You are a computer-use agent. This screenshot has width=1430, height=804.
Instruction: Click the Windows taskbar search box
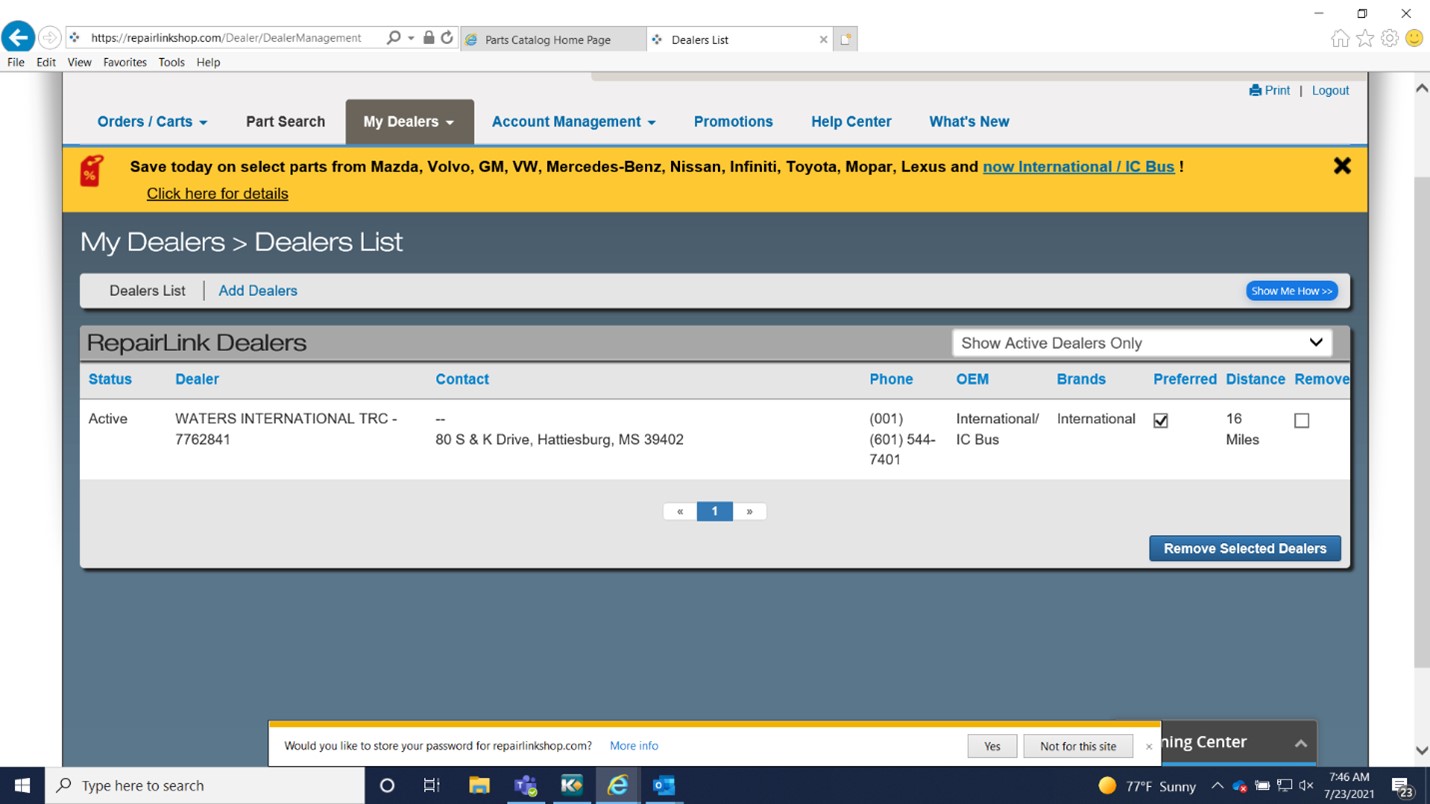pos(205,785)
